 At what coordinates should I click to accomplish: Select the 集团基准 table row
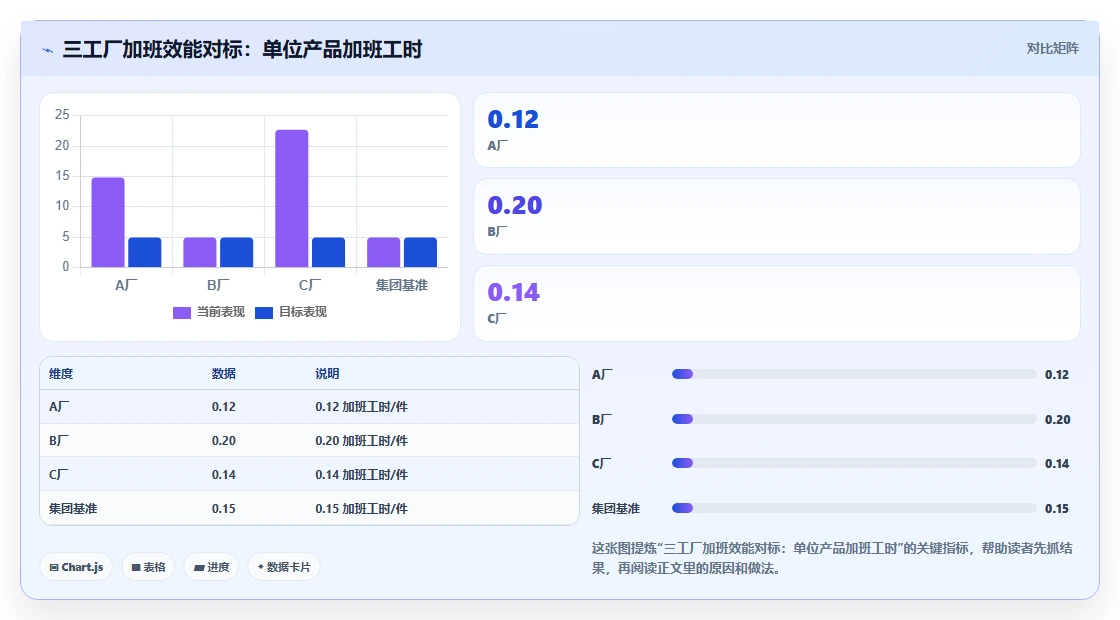click(x=309, y=509)
